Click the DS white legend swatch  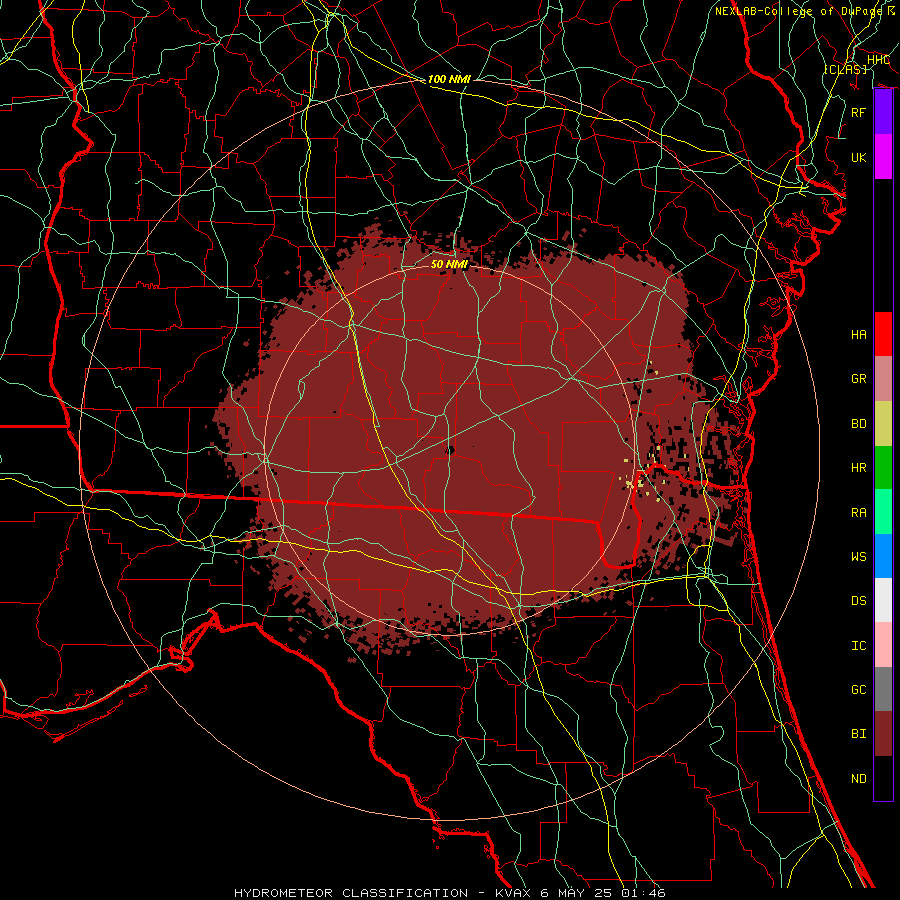[883, 600]
